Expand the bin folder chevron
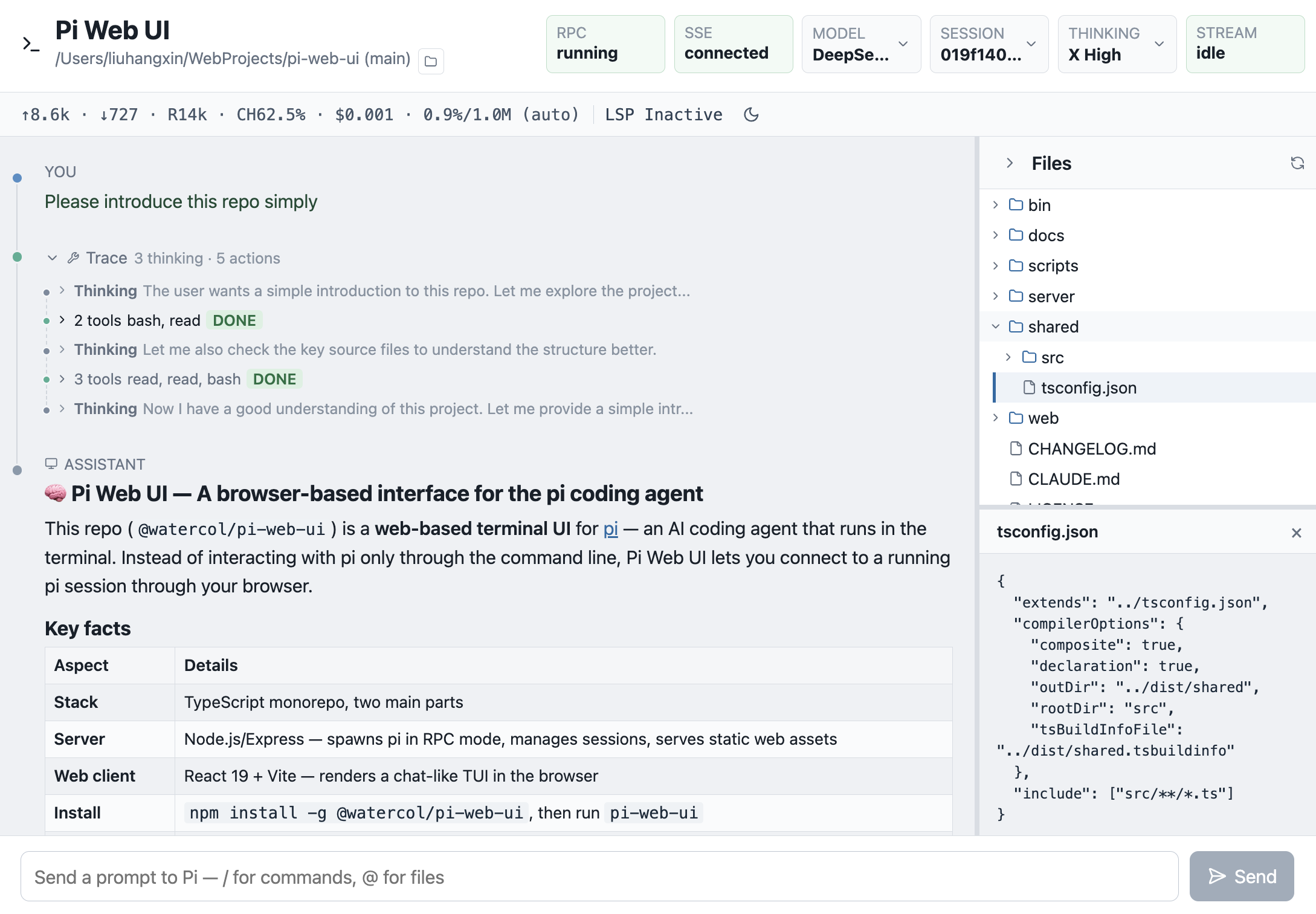Viewport: 1316px width, 914px height. tap(995, 205)
